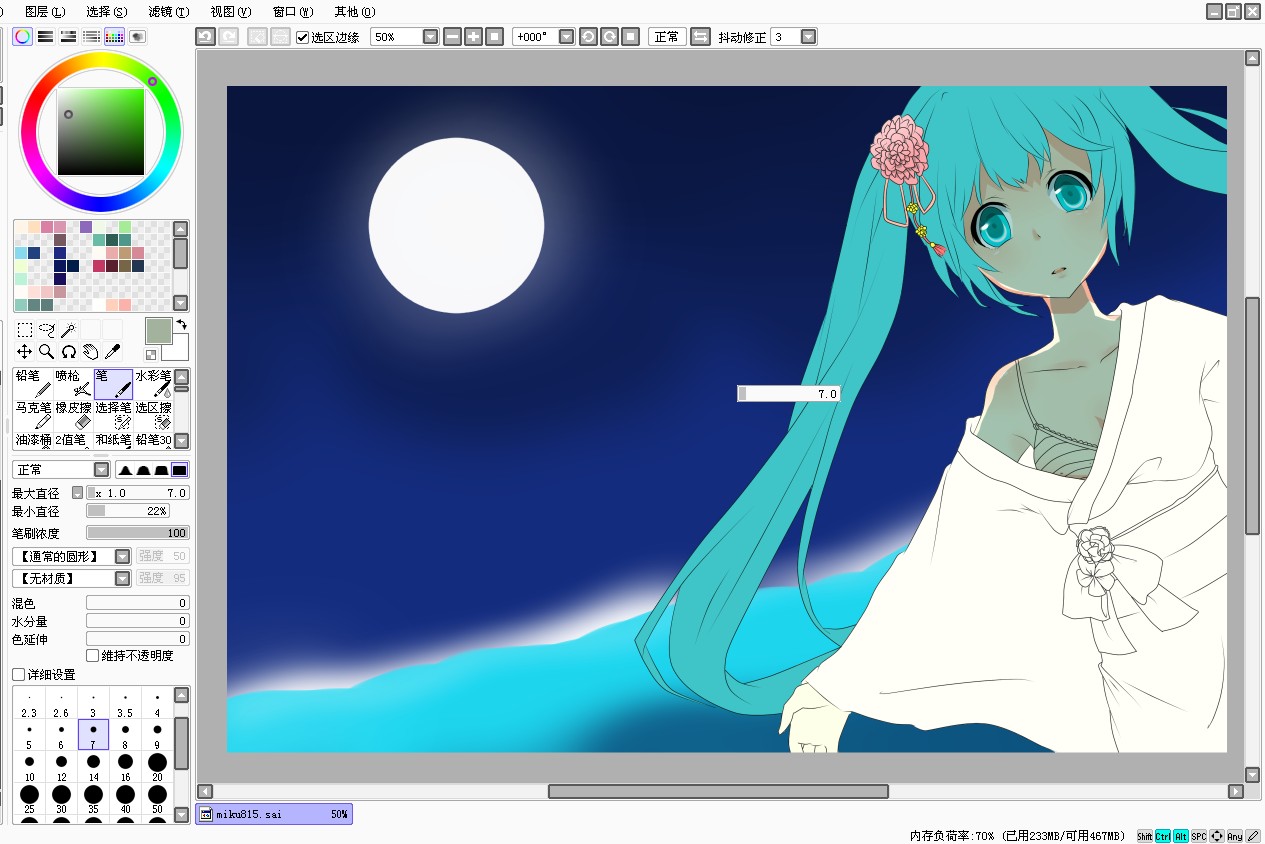Viewport: 1265px width, 844px height.
Task: Choose the 喷枪 airbrush tool
Action: pos(73,384)
